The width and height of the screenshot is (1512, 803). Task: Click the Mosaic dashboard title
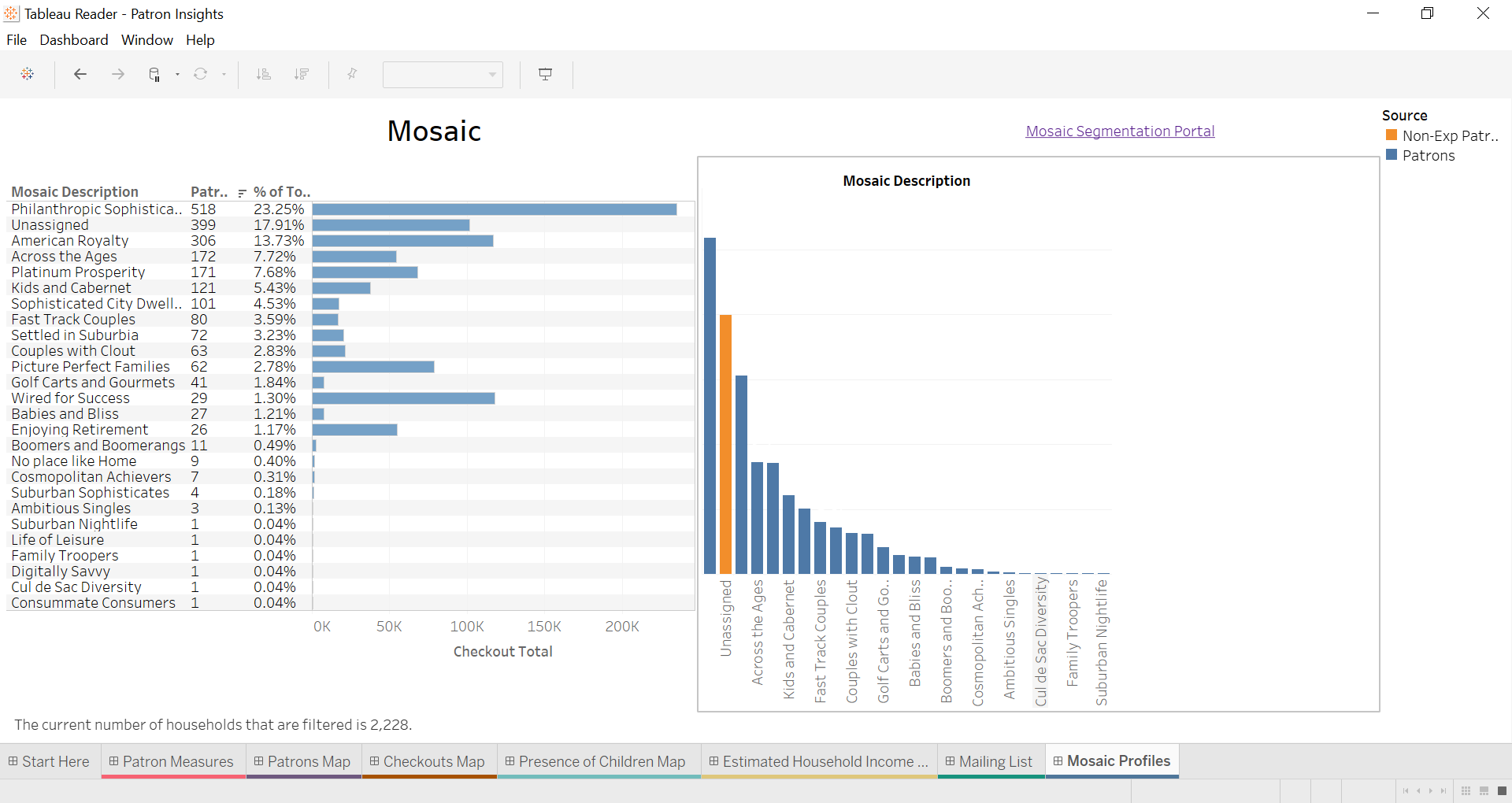coord(434,131)
